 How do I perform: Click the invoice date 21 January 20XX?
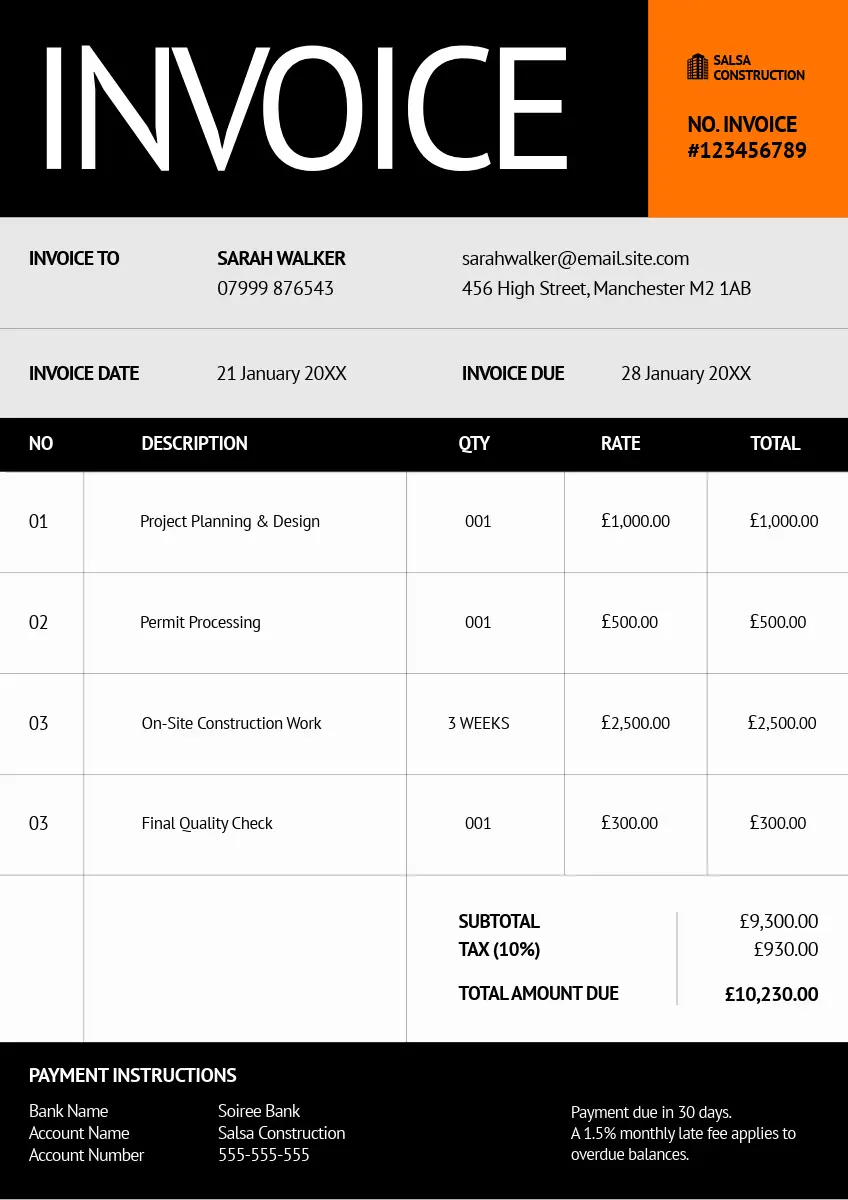click(x=281, y=374)
